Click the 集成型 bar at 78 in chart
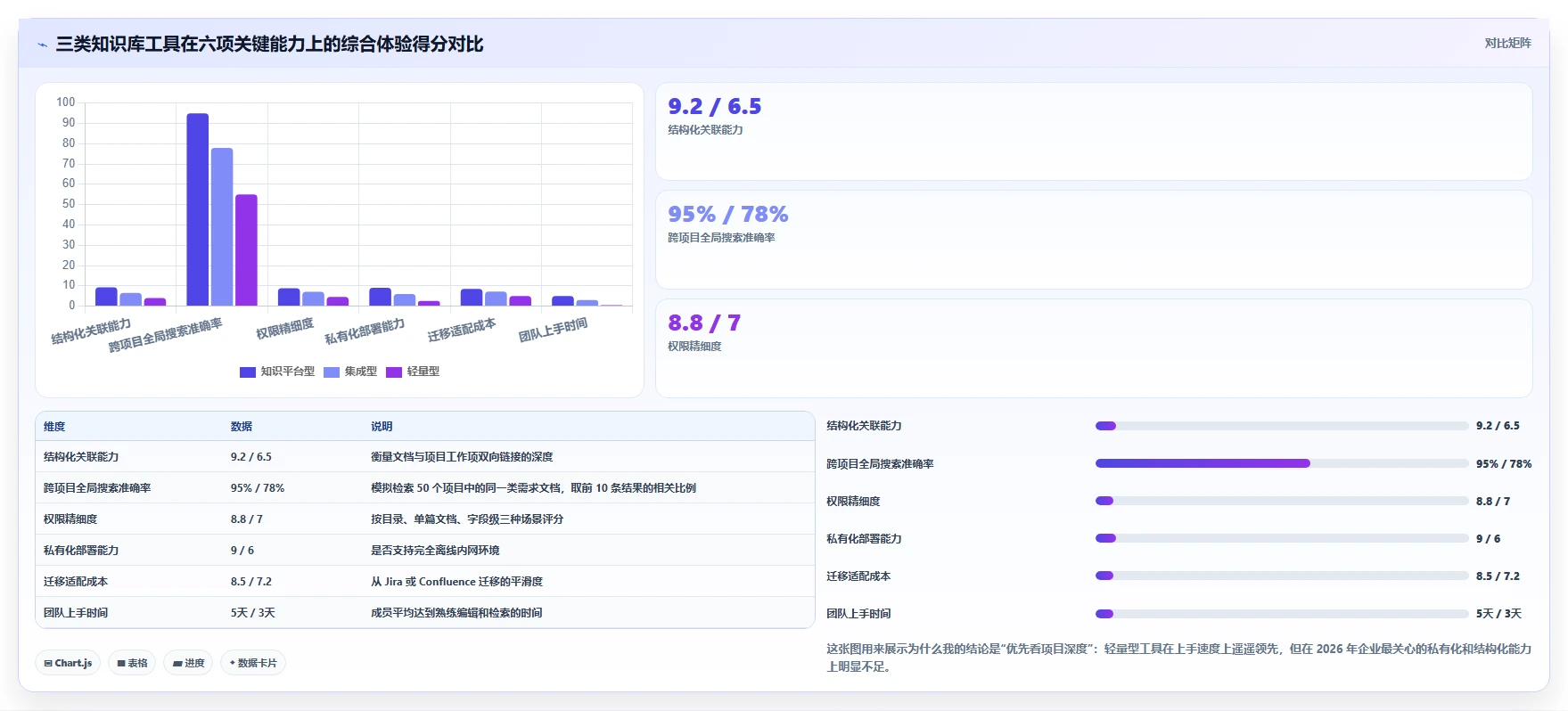Screen dimensions: 1568x711 coord(222,226)
